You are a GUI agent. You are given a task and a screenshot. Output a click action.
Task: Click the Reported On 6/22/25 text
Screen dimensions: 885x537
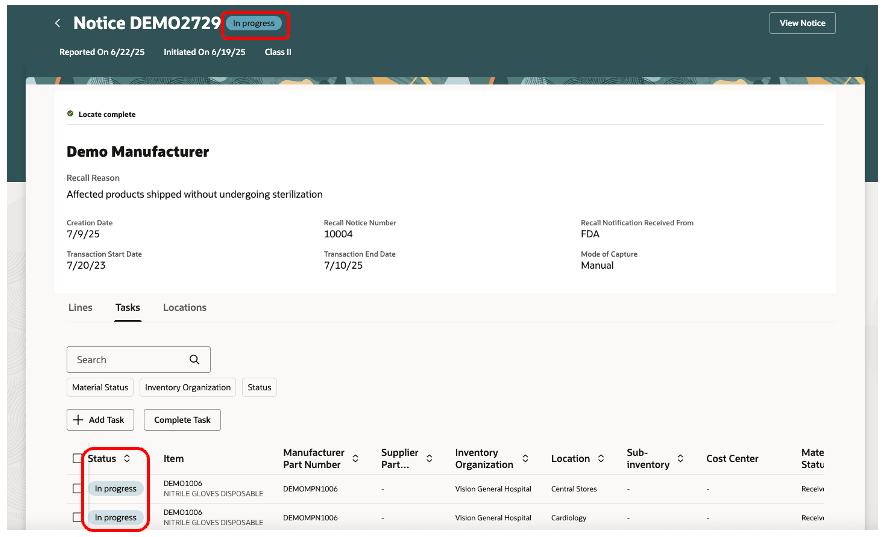pyautogui.click(x=102, y=52)
